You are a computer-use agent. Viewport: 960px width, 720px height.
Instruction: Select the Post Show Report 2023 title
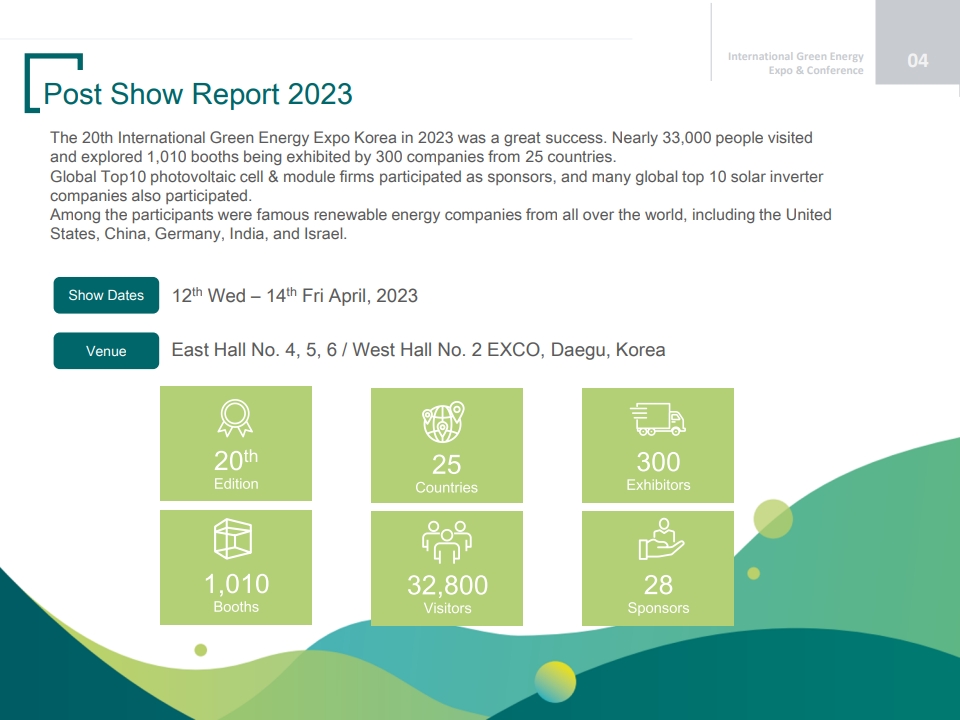click(x=198, y=94)
